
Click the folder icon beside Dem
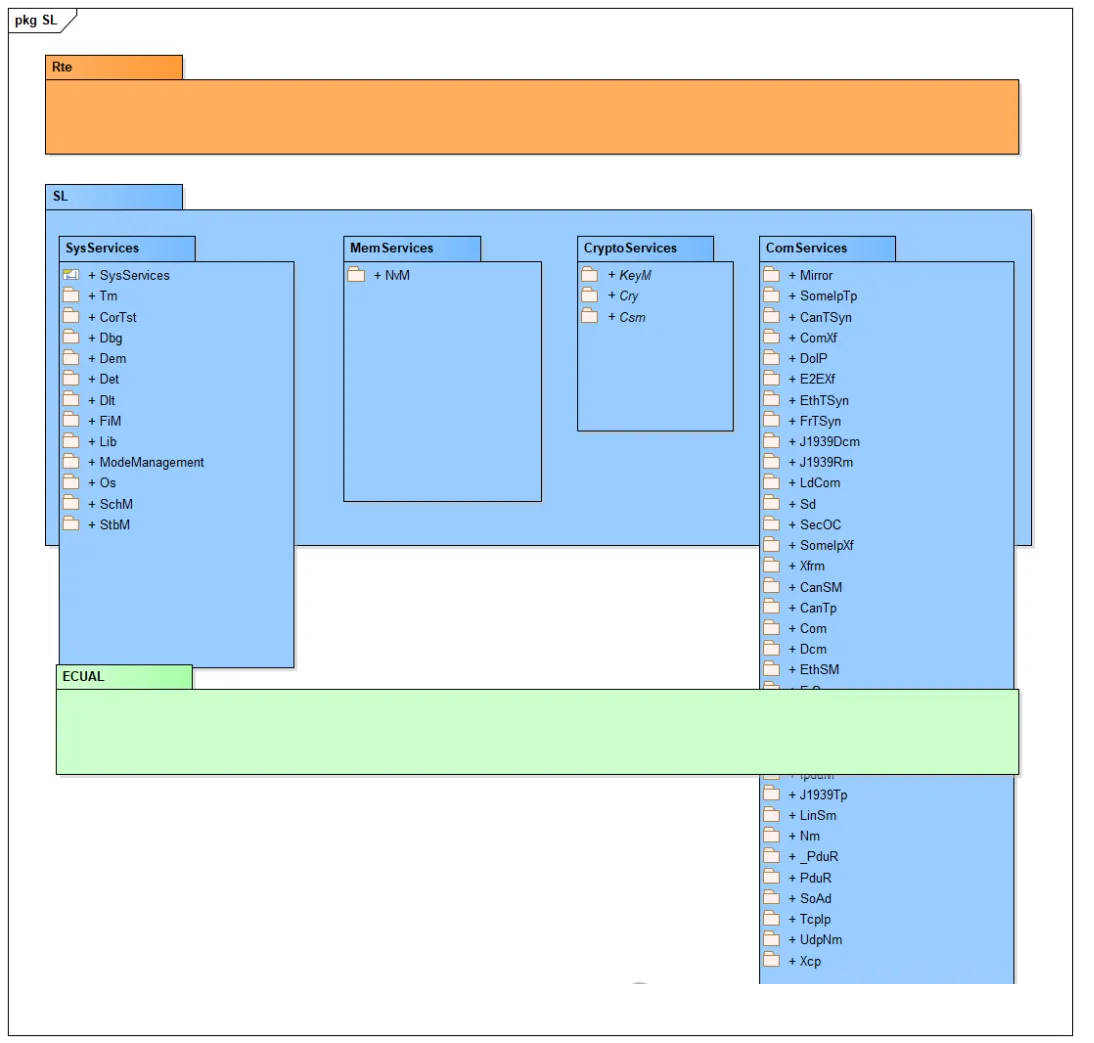tap(70, 358)
